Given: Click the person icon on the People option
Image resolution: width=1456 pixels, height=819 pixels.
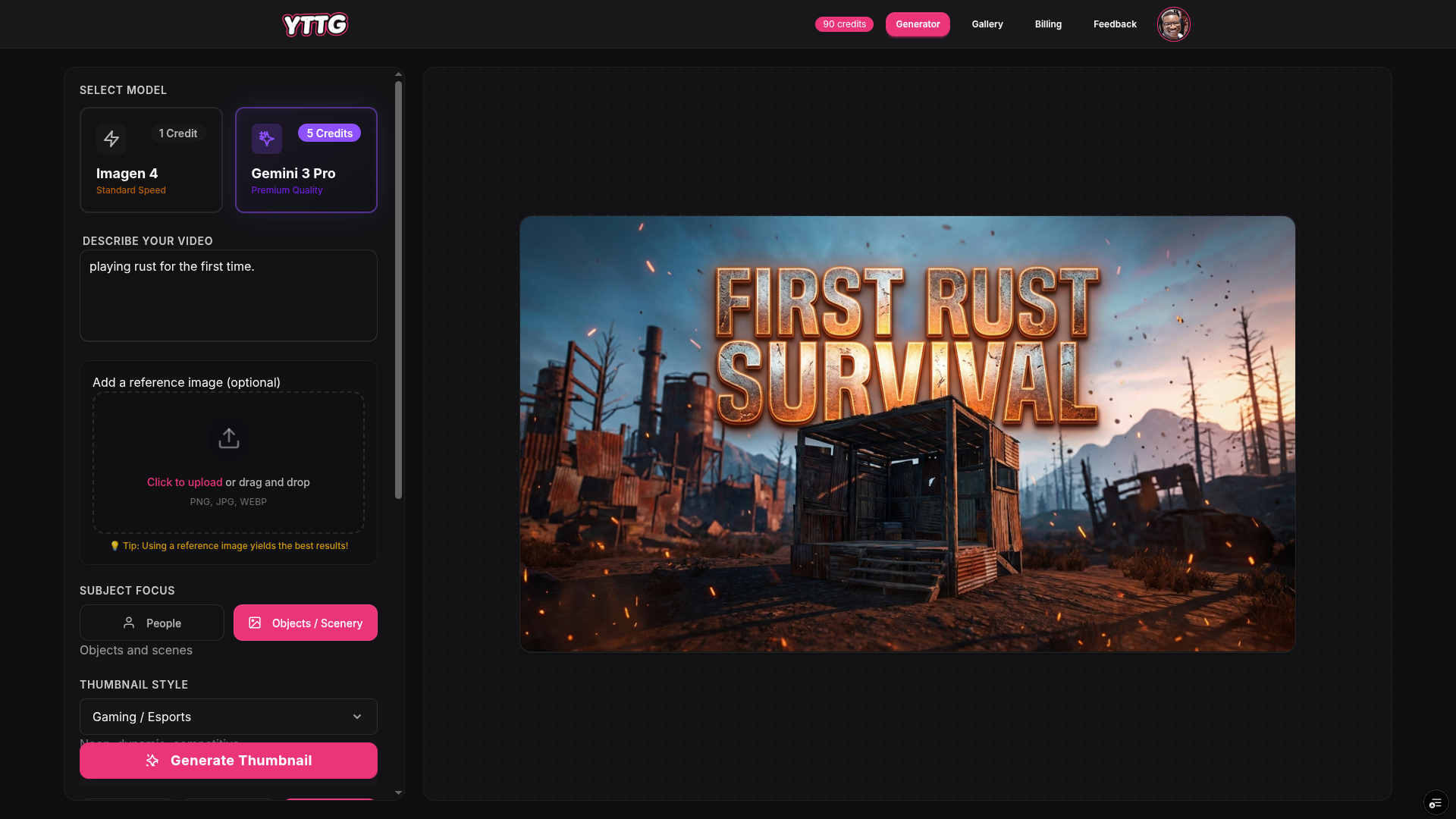Looking at the screenshot, I should click(129, 623).
